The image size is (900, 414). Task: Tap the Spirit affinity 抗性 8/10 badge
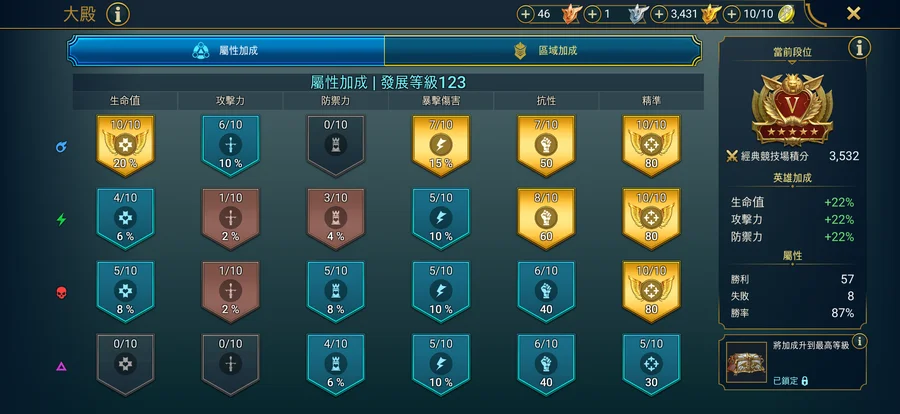pyautogui.click(x=546, y=219)
